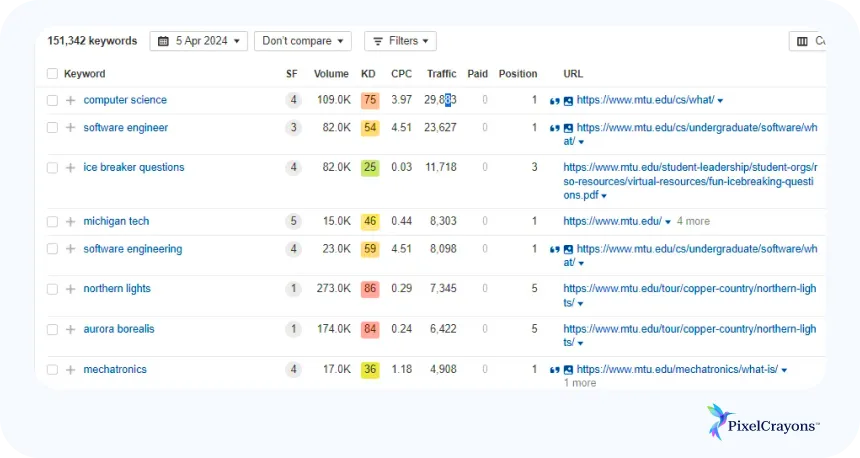860x458 pixels.
Task: Click the yellow KD 36 badge
Action: click(370, 370)
